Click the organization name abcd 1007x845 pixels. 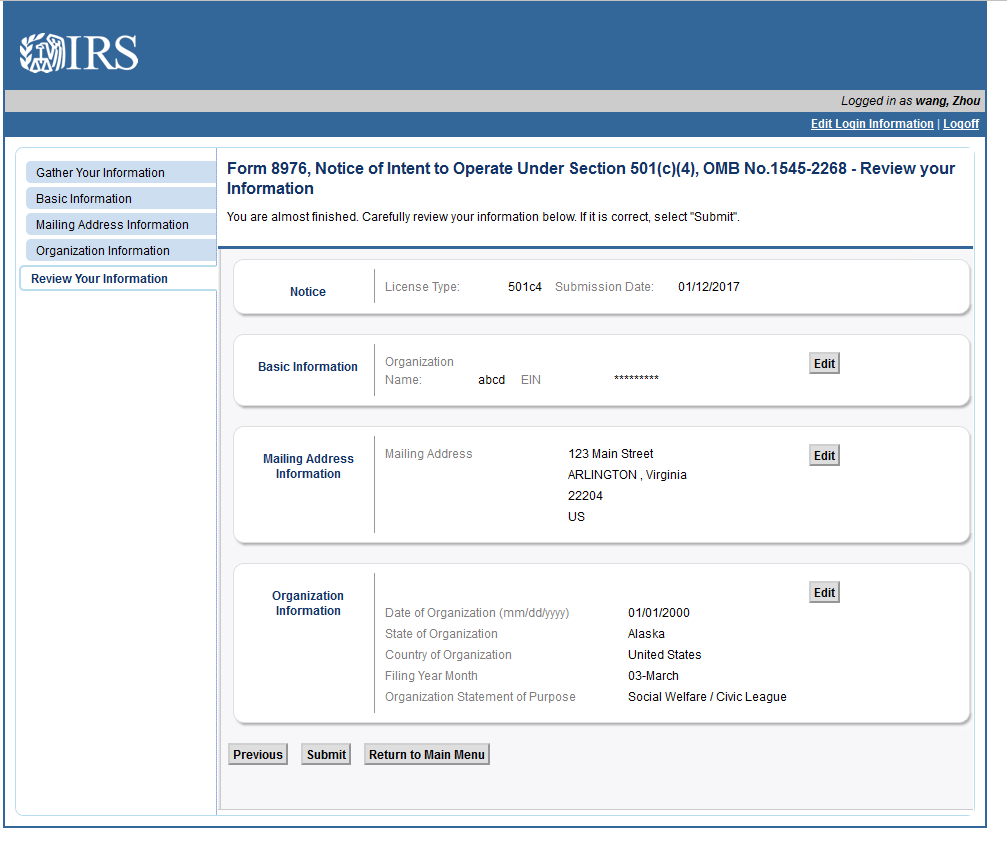point(491,380)
